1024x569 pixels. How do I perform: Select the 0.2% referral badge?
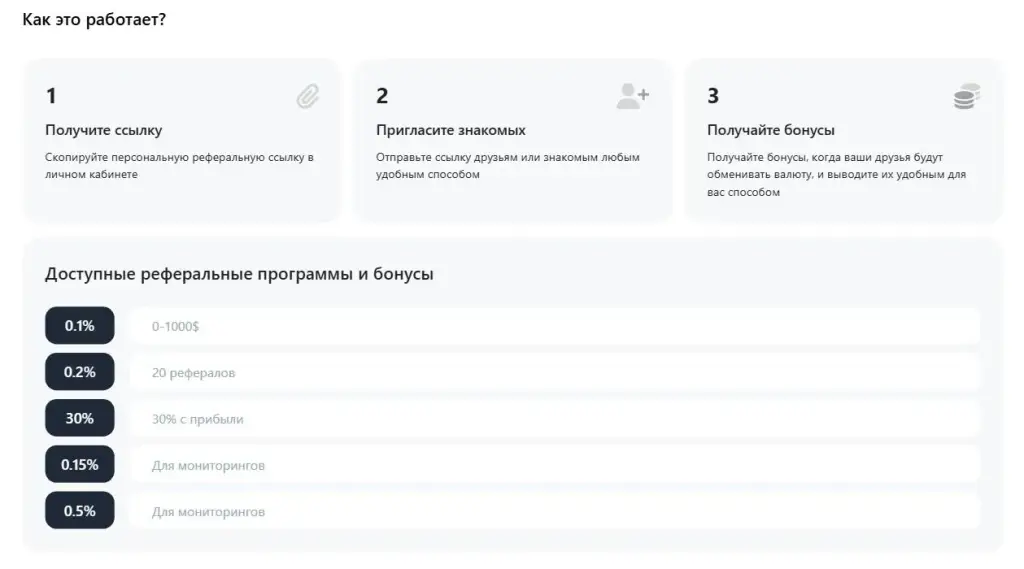(x=80, y=372)
